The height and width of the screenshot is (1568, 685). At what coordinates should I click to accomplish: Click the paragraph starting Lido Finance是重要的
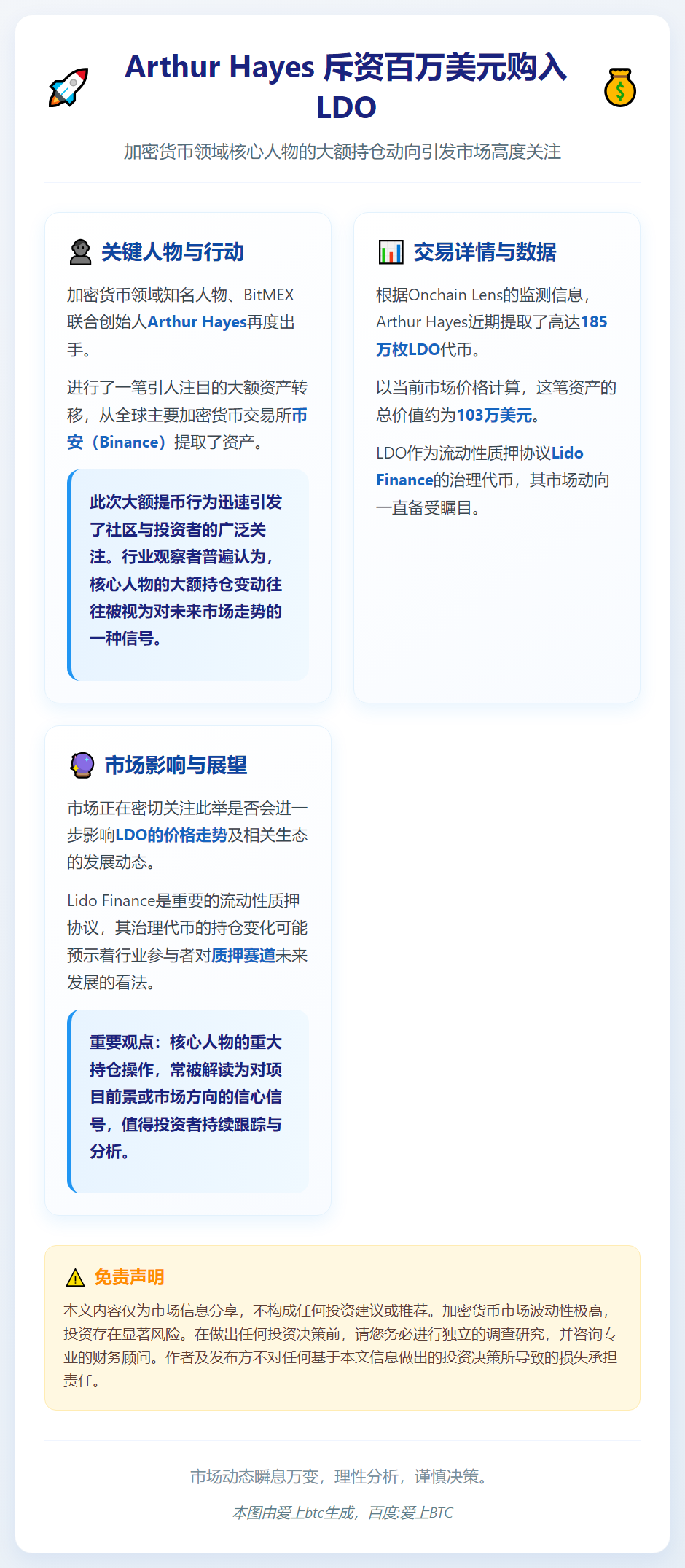click(187, 942)
